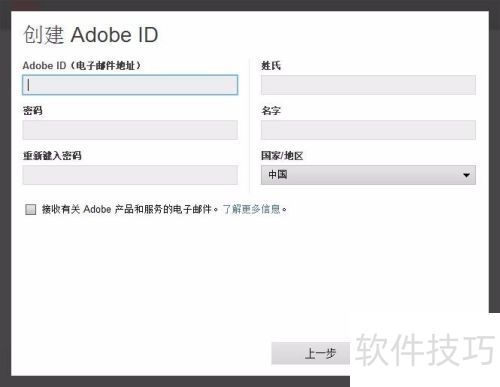The height and width of the screenshot is (387, 500).
Task: Focus the 密码 password input field
Action: [130, 130]
